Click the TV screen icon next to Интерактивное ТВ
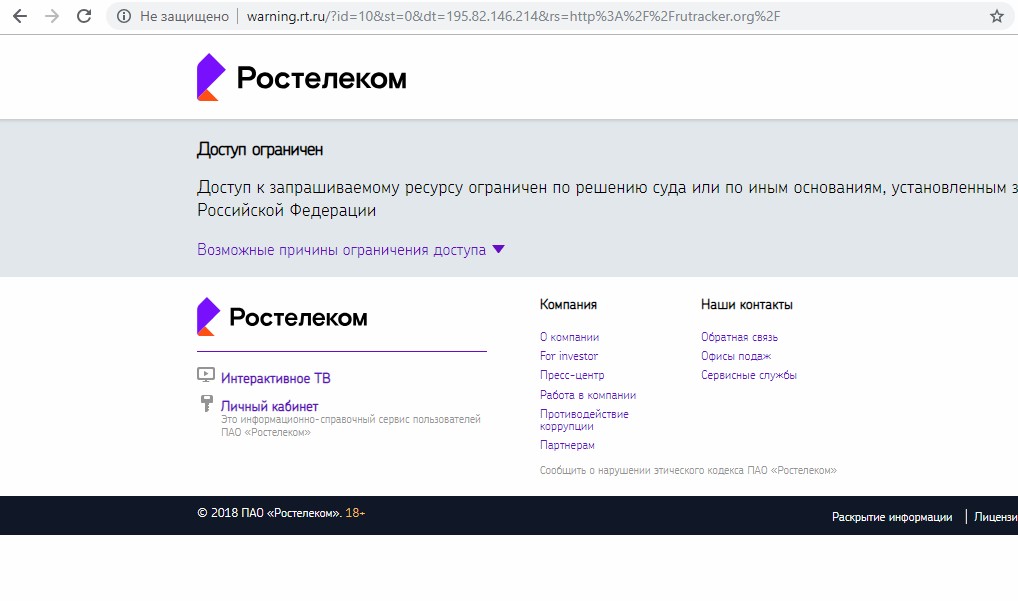This screenshot has width=1018, height=601. coord(206,374)
